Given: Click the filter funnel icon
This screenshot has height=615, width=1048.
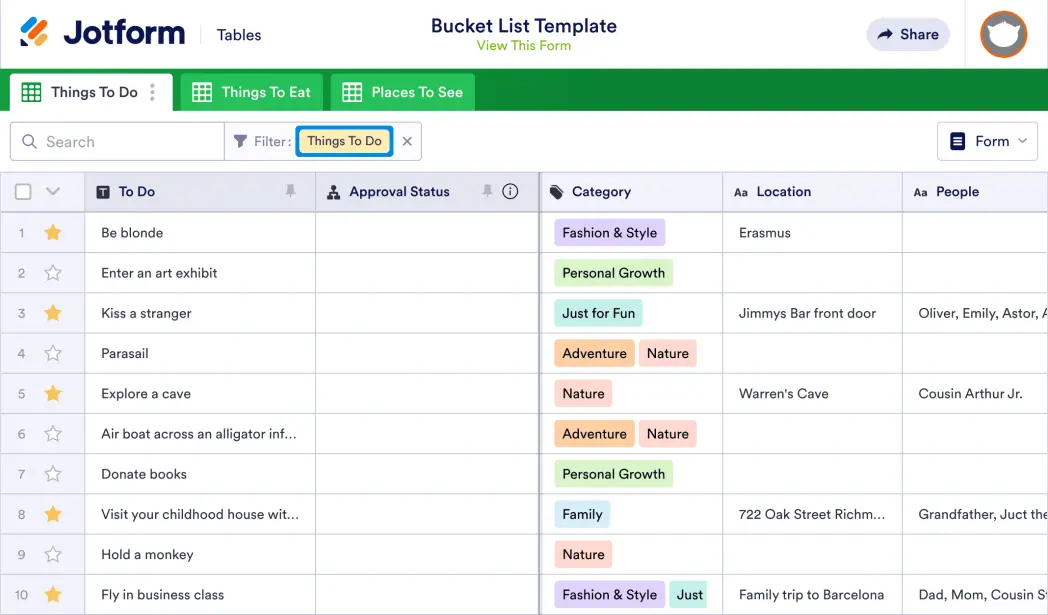Looking at the screenshot, I should click(240, 141).
